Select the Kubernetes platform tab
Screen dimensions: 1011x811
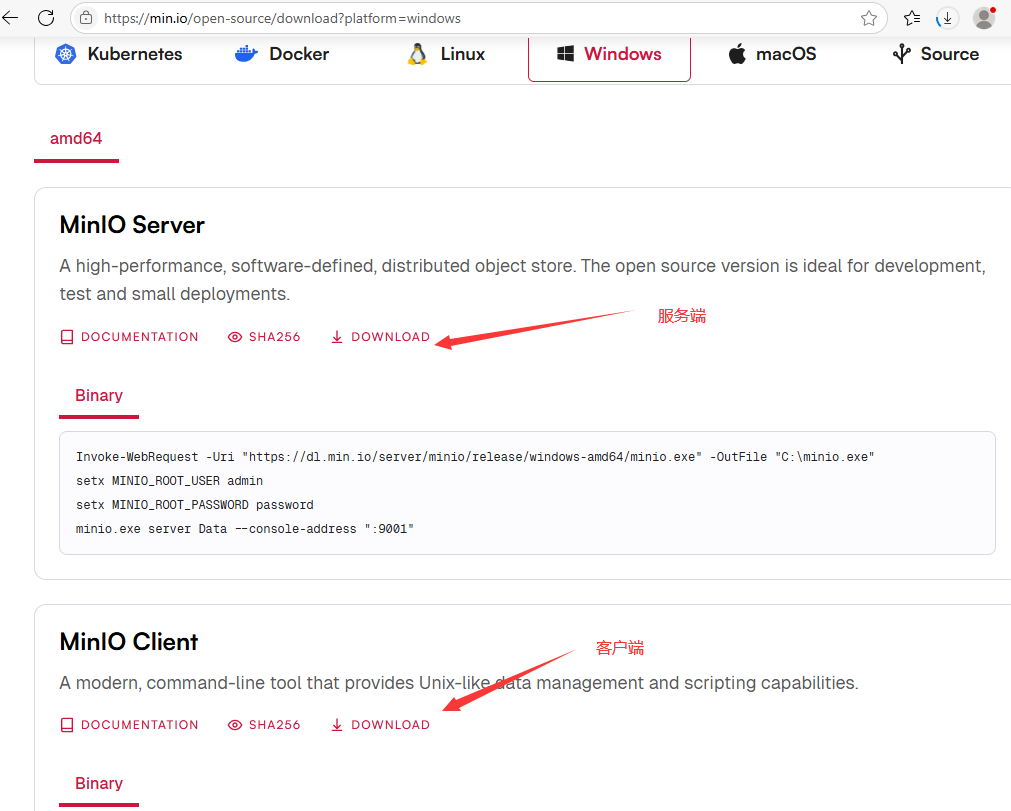(x=120, y=54)
